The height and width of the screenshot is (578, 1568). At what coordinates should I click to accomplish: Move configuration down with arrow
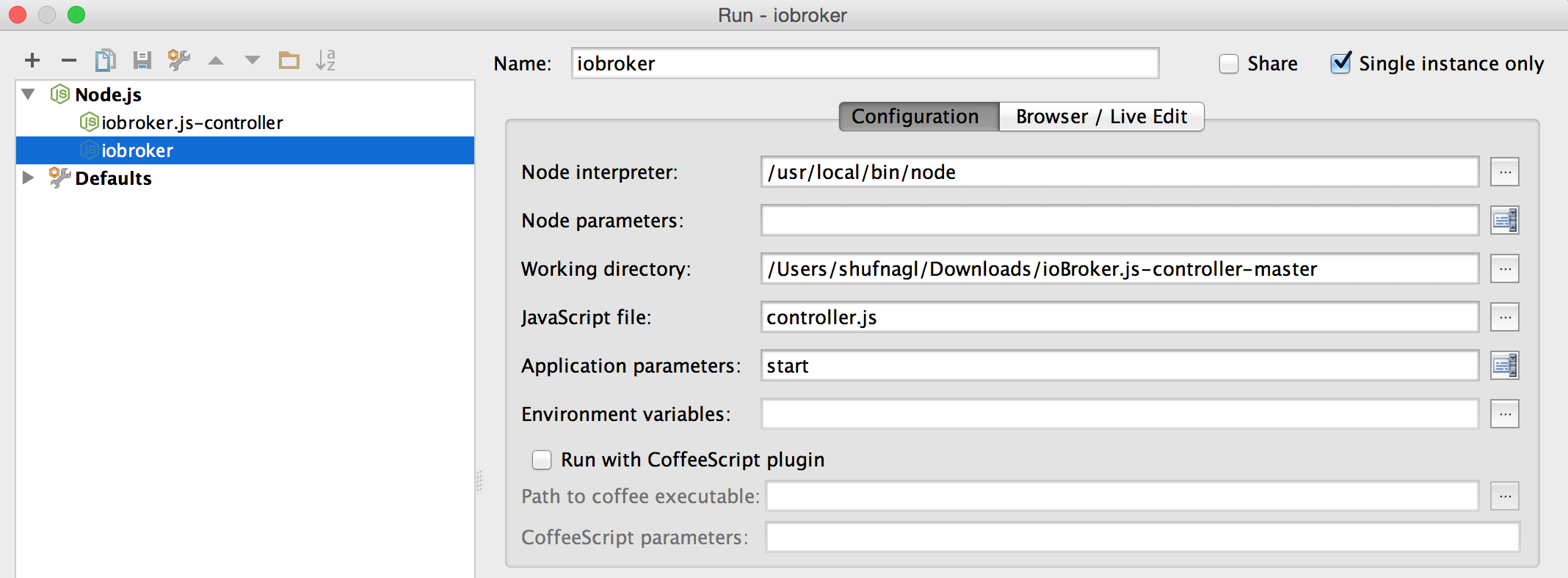[253, 60]
